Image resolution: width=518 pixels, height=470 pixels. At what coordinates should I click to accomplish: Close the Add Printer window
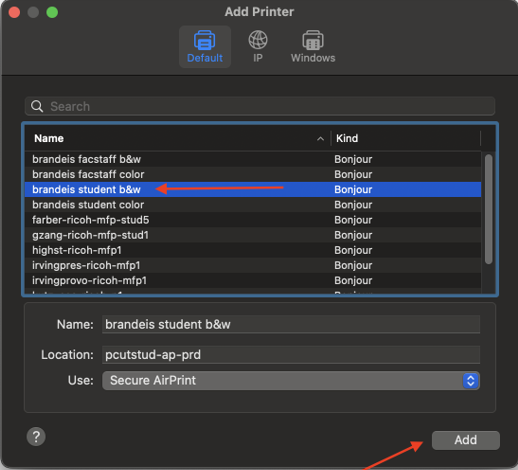[14, 12]
